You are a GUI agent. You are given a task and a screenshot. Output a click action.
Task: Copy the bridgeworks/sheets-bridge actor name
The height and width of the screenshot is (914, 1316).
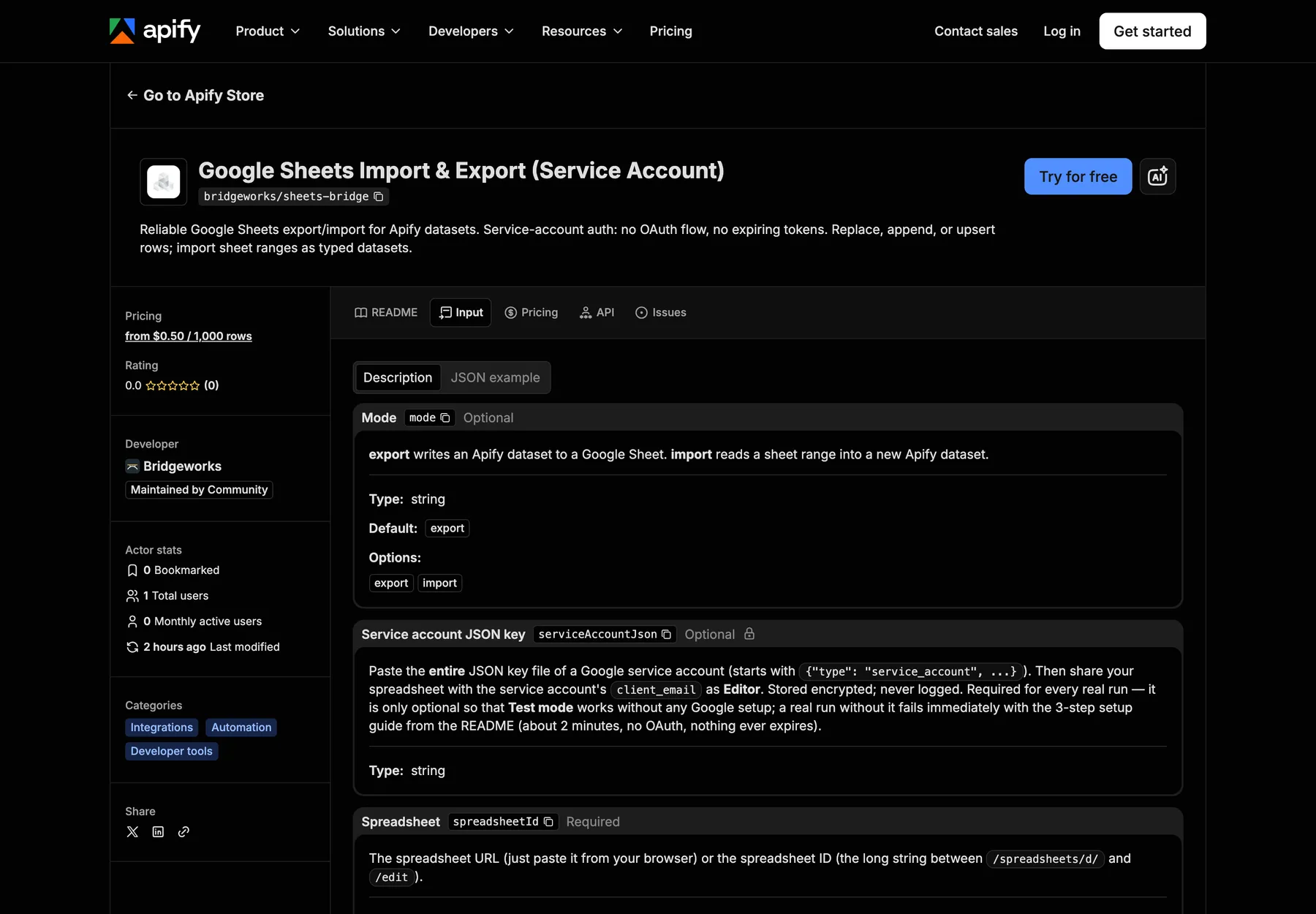379,197
